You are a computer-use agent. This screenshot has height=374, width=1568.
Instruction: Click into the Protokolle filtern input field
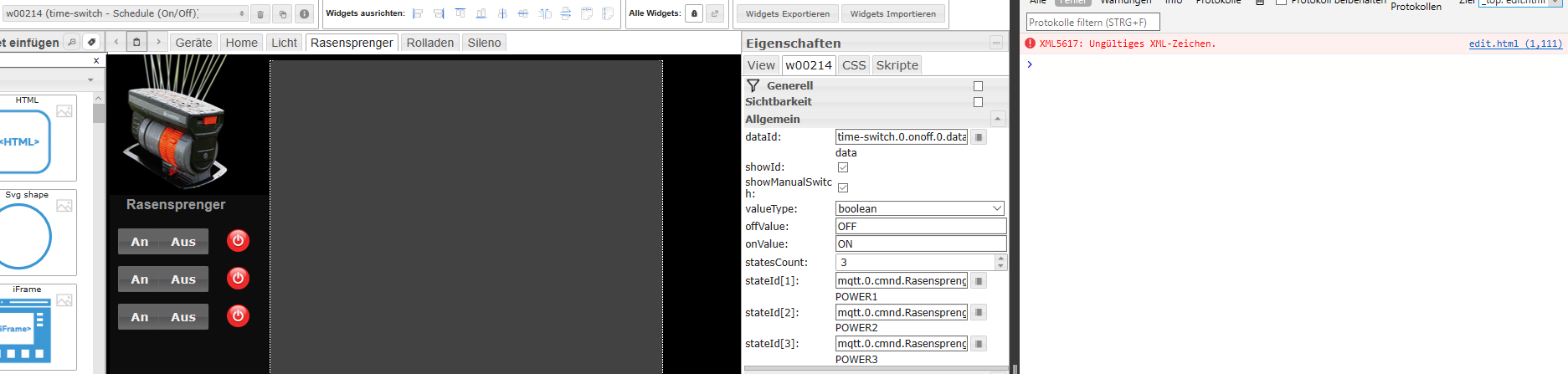click(x=1092, y=23)
